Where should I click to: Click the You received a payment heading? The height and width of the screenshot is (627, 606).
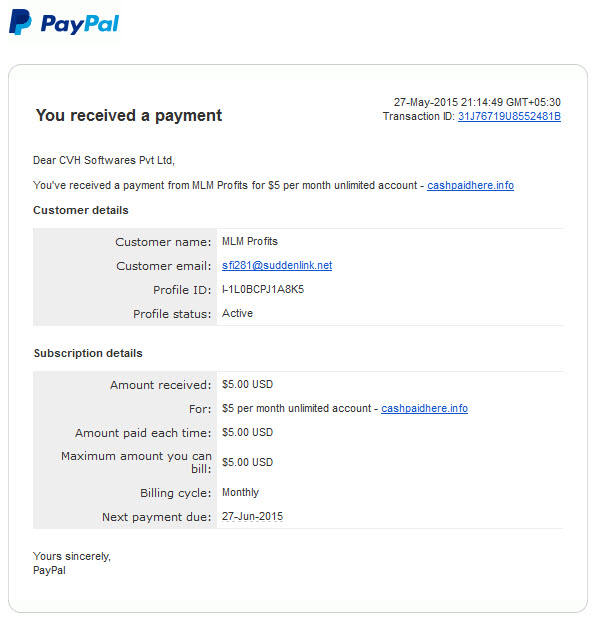[128, 116]
